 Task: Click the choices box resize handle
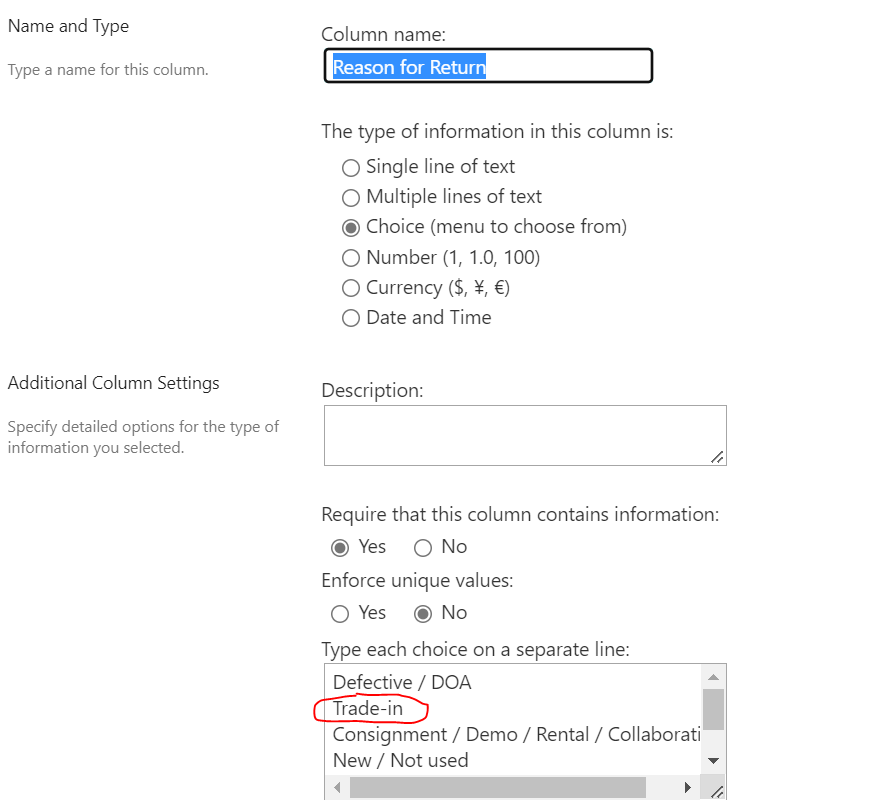tap(717, 791)
